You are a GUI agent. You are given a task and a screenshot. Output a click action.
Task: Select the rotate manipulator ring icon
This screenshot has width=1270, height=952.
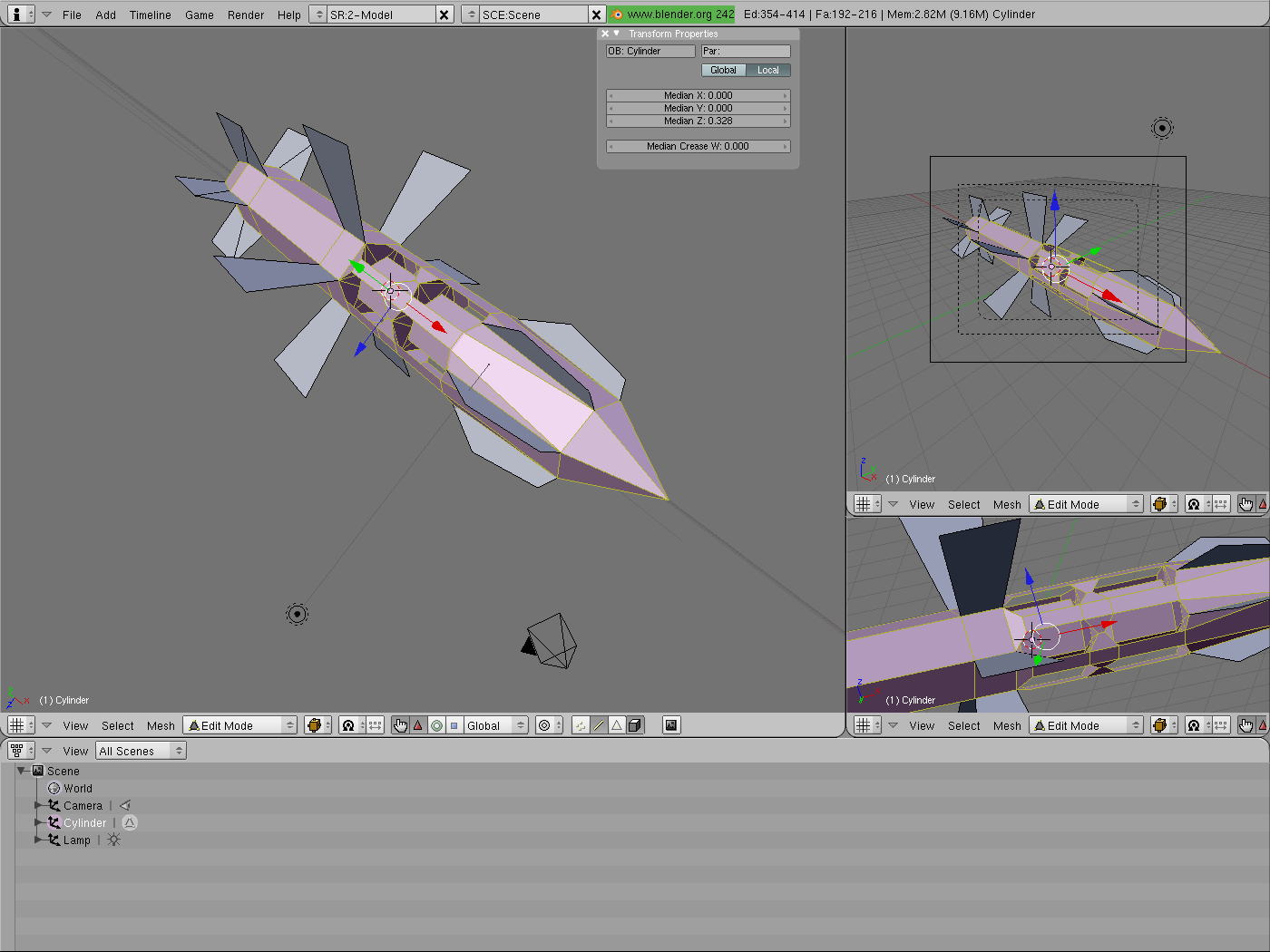[x=436, y=725]
